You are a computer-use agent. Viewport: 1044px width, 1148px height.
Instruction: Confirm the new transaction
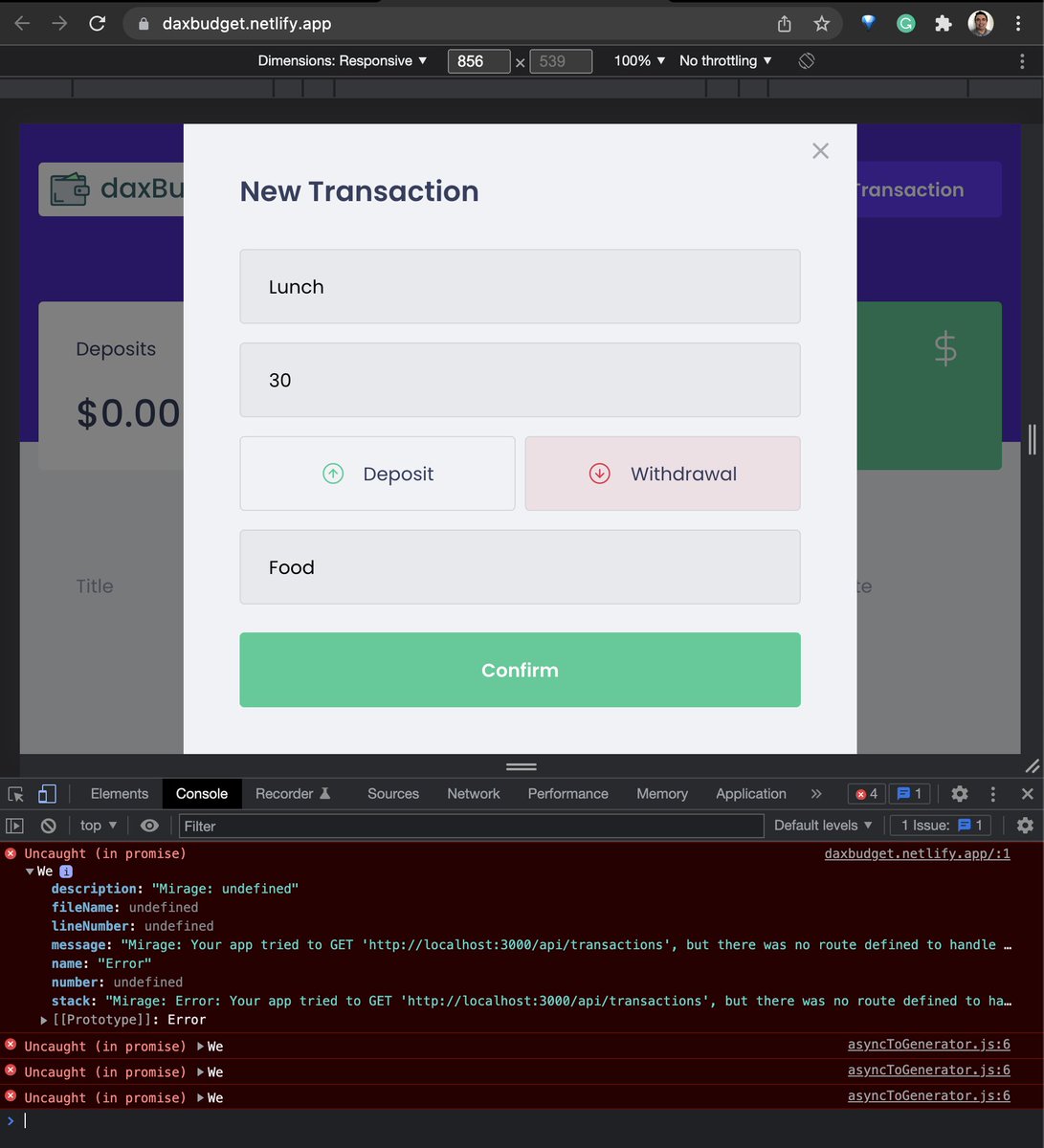520,670
